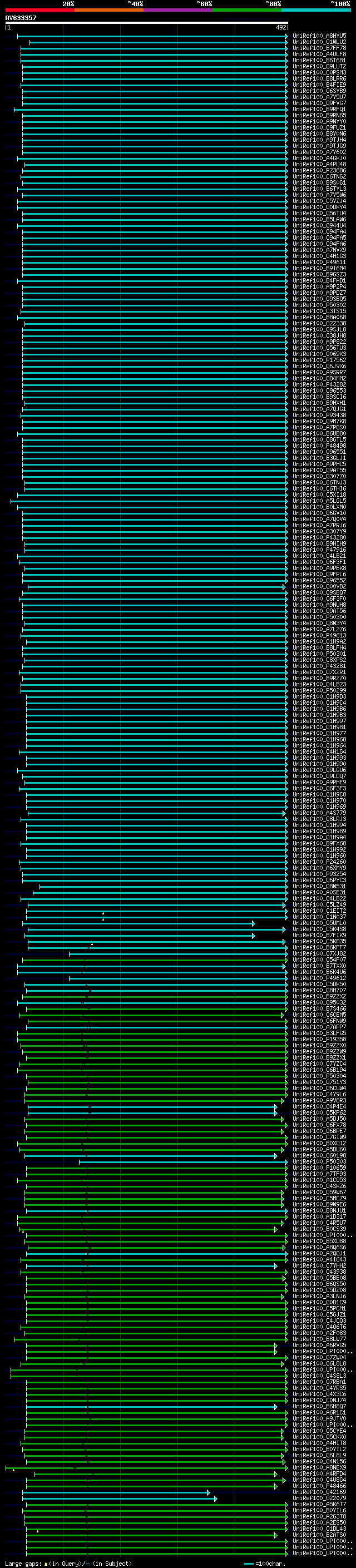Select the UniRef100_A9NYY0 label

(319, 122)
